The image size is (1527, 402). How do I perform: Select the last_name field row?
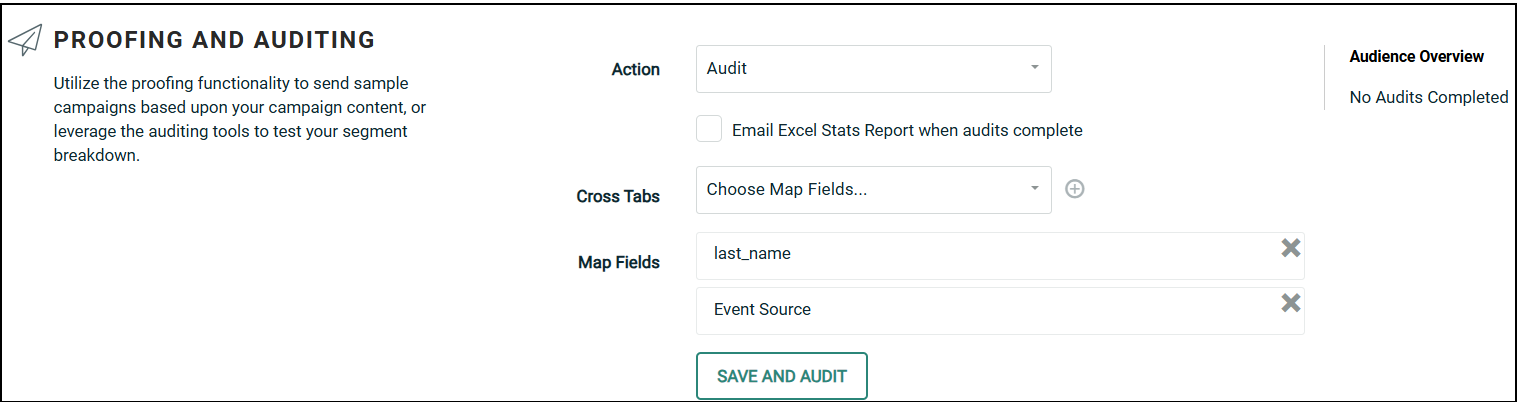click(x=980, y=255)
